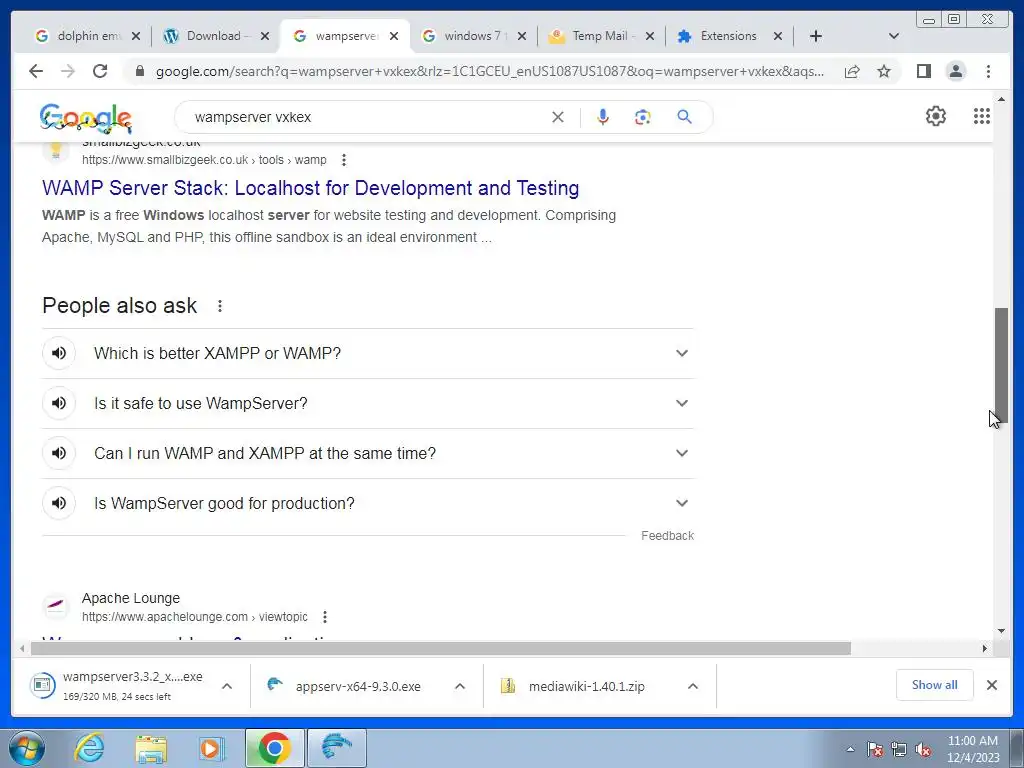Go back to the previous page
The height and width of the screenshot is (768, 1024).
click(36, 71)
